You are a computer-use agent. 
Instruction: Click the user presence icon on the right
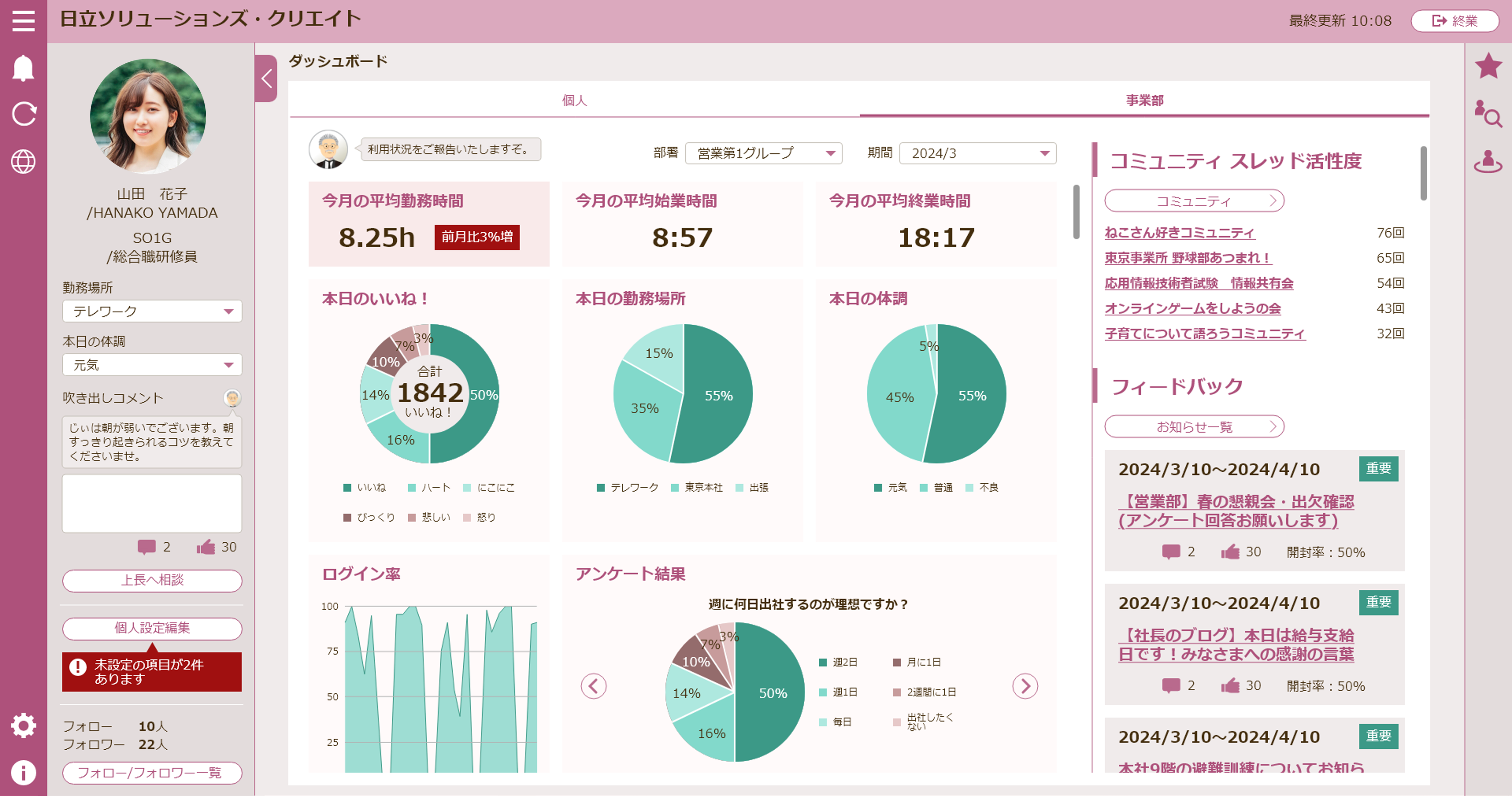pos(1489,158)
